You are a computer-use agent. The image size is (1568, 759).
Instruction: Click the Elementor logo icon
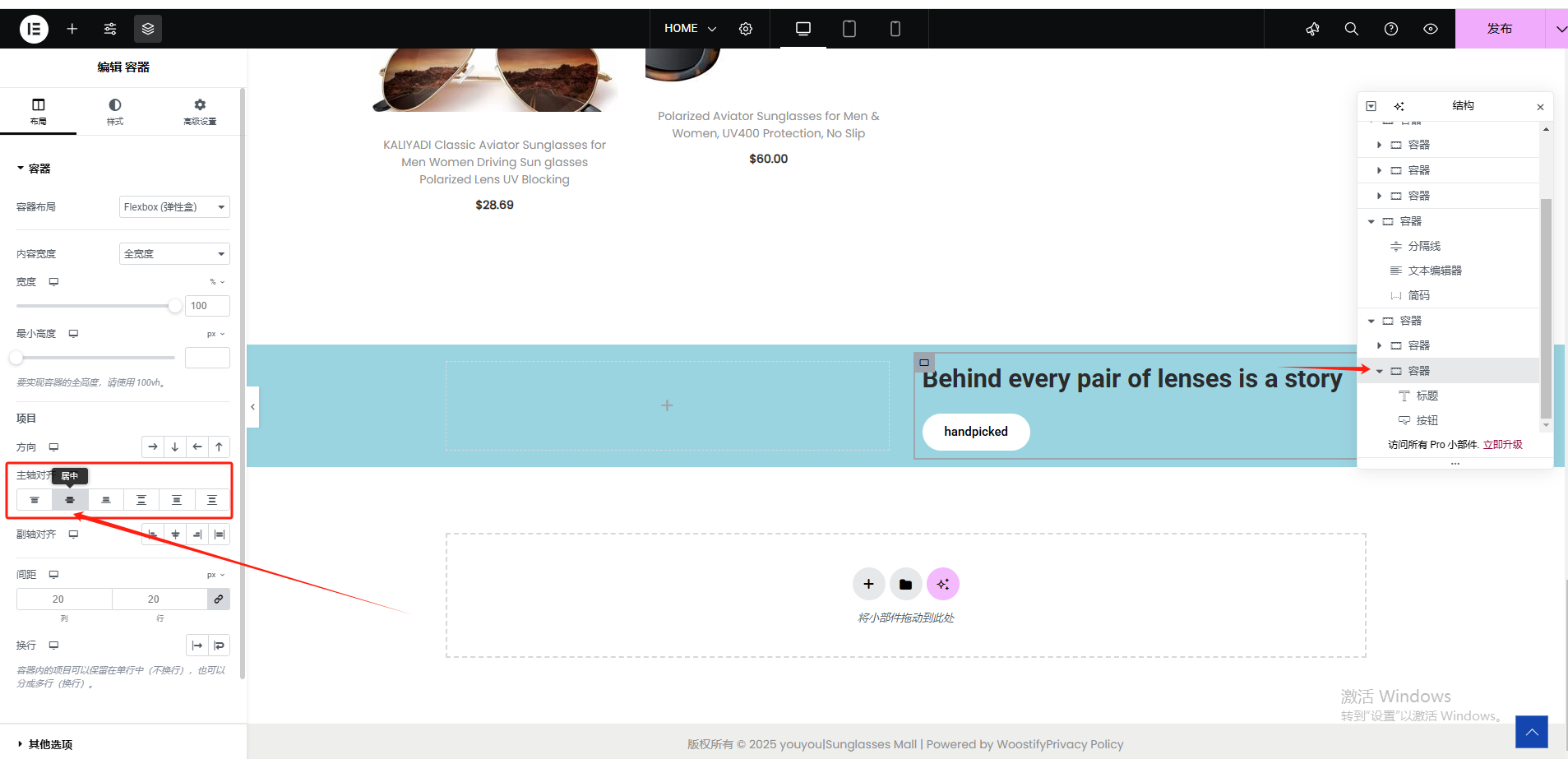34,29
